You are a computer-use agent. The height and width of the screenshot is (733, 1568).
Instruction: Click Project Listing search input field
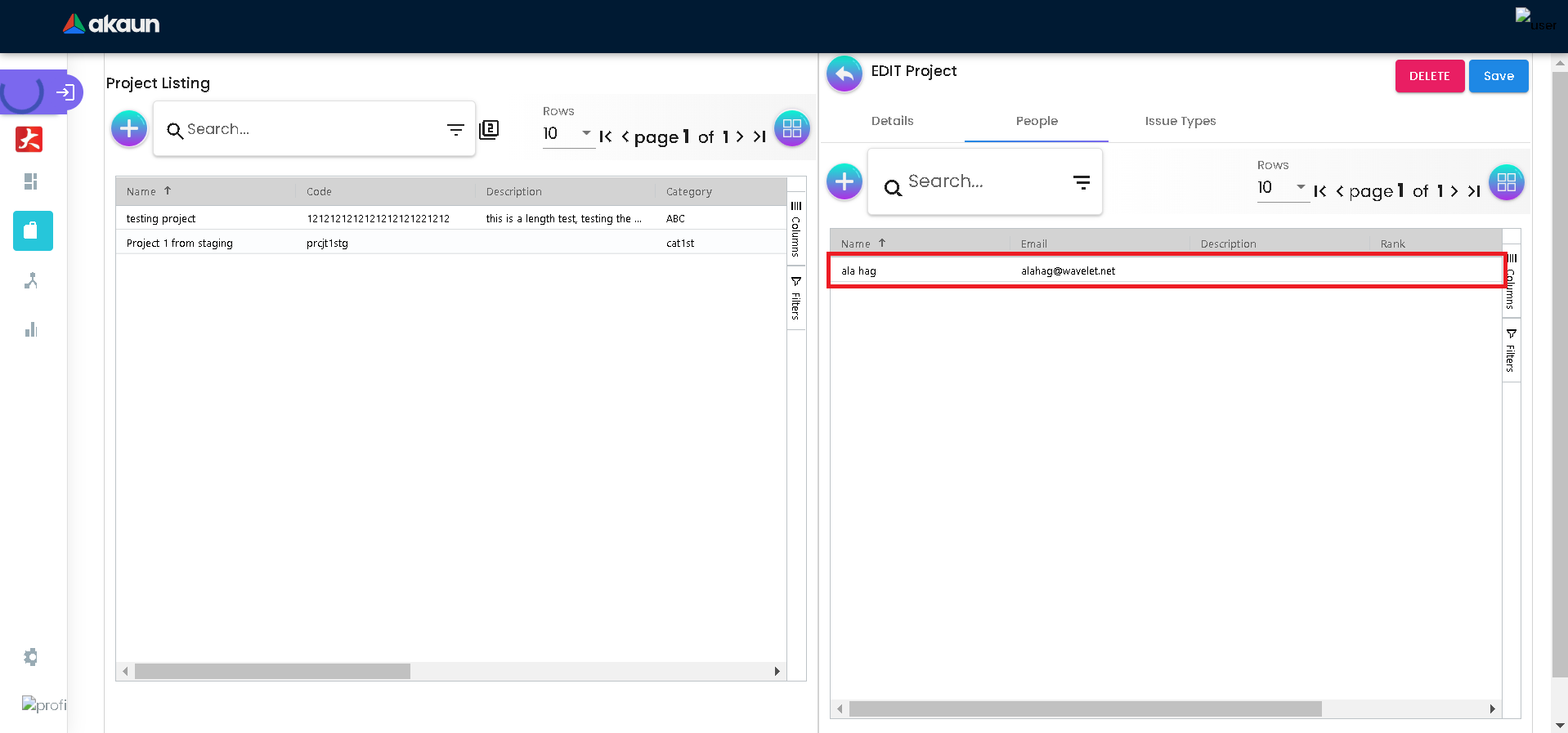pos(313,129)
